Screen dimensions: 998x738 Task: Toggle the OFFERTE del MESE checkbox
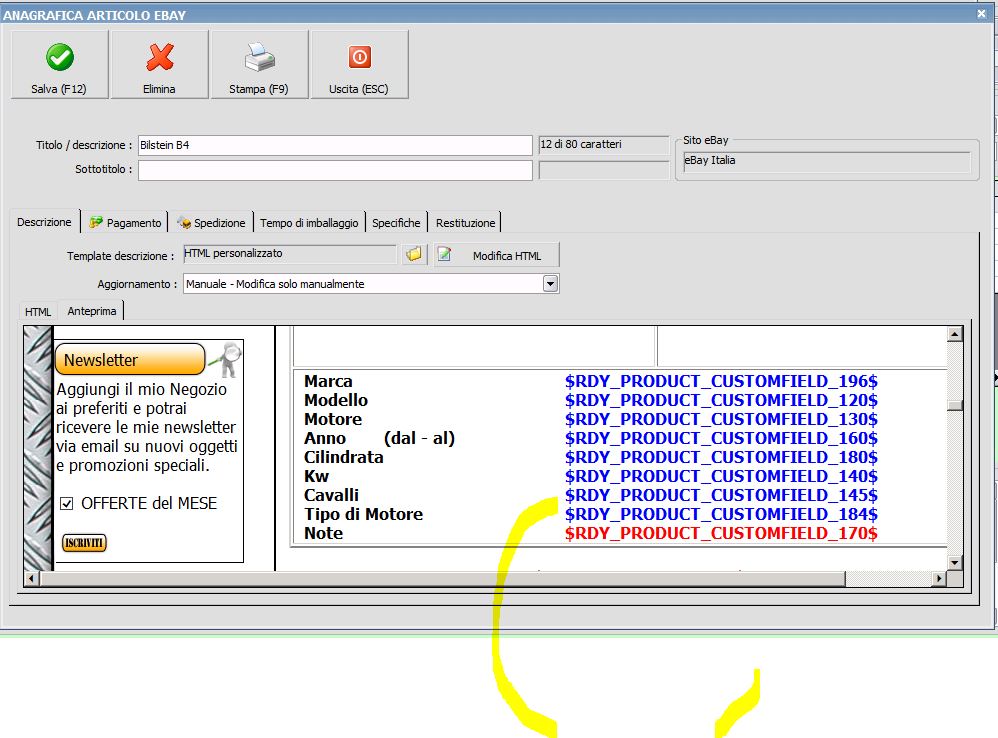[x=66, y=504]
